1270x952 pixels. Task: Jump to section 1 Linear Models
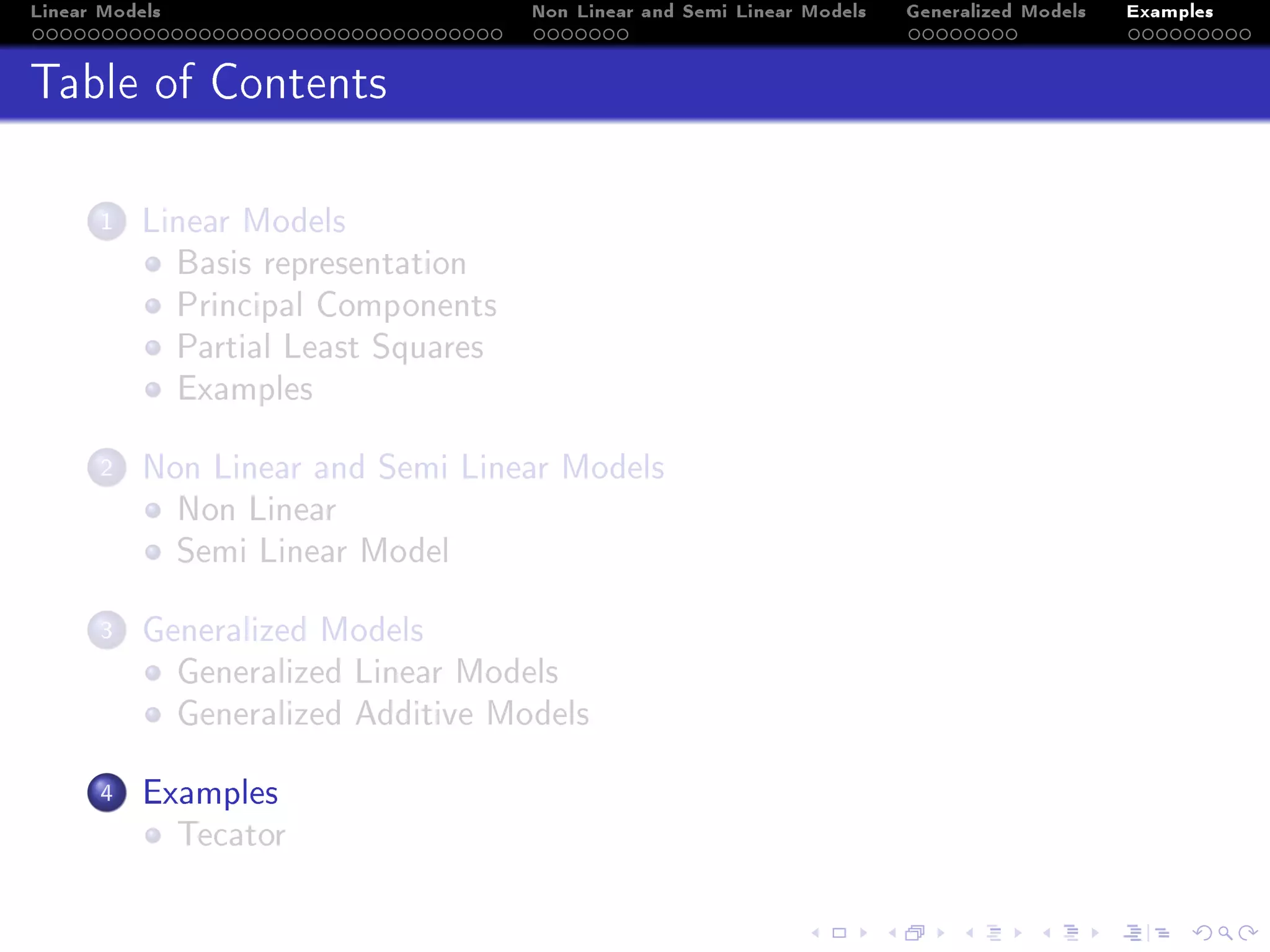(x=244, y=221)
